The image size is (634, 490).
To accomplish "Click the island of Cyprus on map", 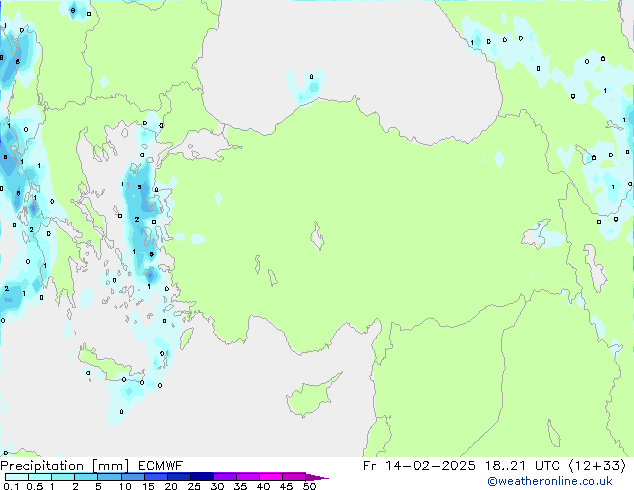I will pyautogui.click(x=311, y=397).
